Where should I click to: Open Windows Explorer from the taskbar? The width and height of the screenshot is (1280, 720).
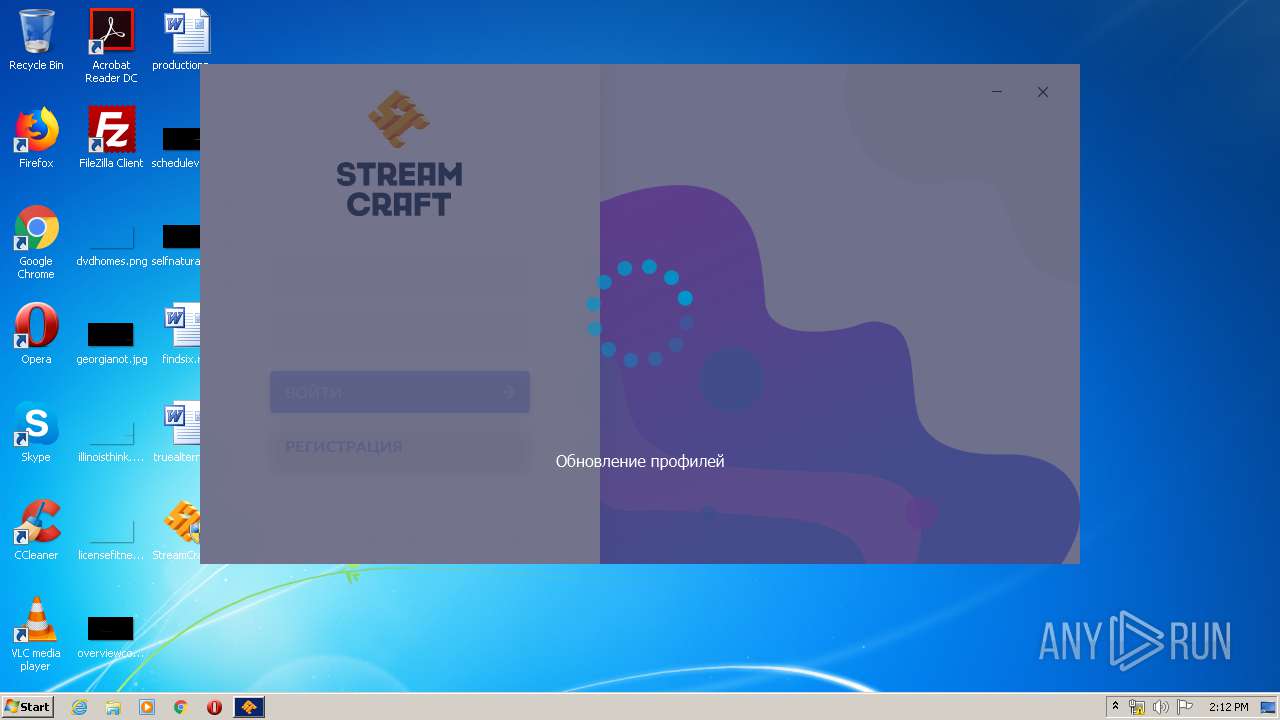click(113, 707)
